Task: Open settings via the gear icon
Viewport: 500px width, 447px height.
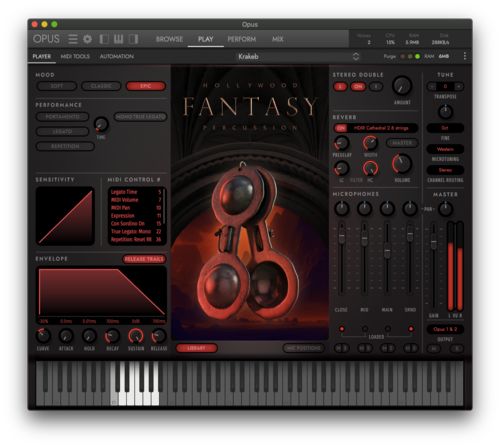Action: [87, 39]
